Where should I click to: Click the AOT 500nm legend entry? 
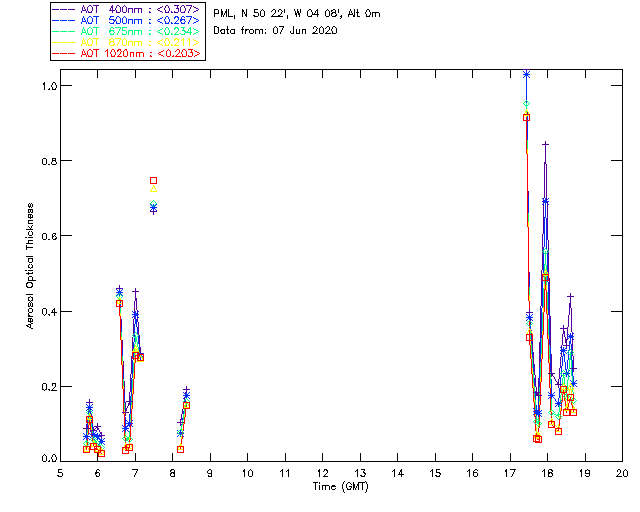pos(127,20)
